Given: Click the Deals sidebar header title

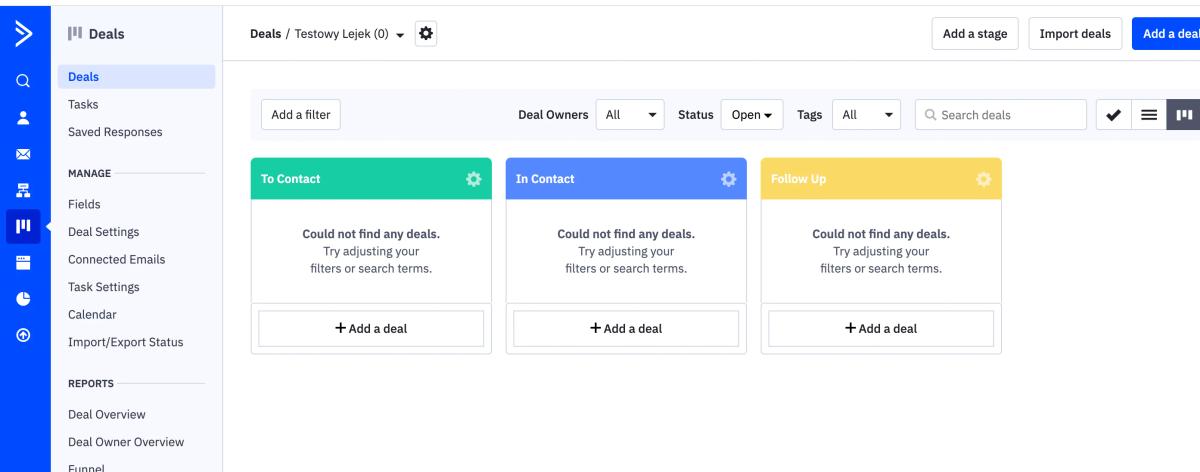Looking at the screenshot, I should pyautogui.click(x=107, y=34).
